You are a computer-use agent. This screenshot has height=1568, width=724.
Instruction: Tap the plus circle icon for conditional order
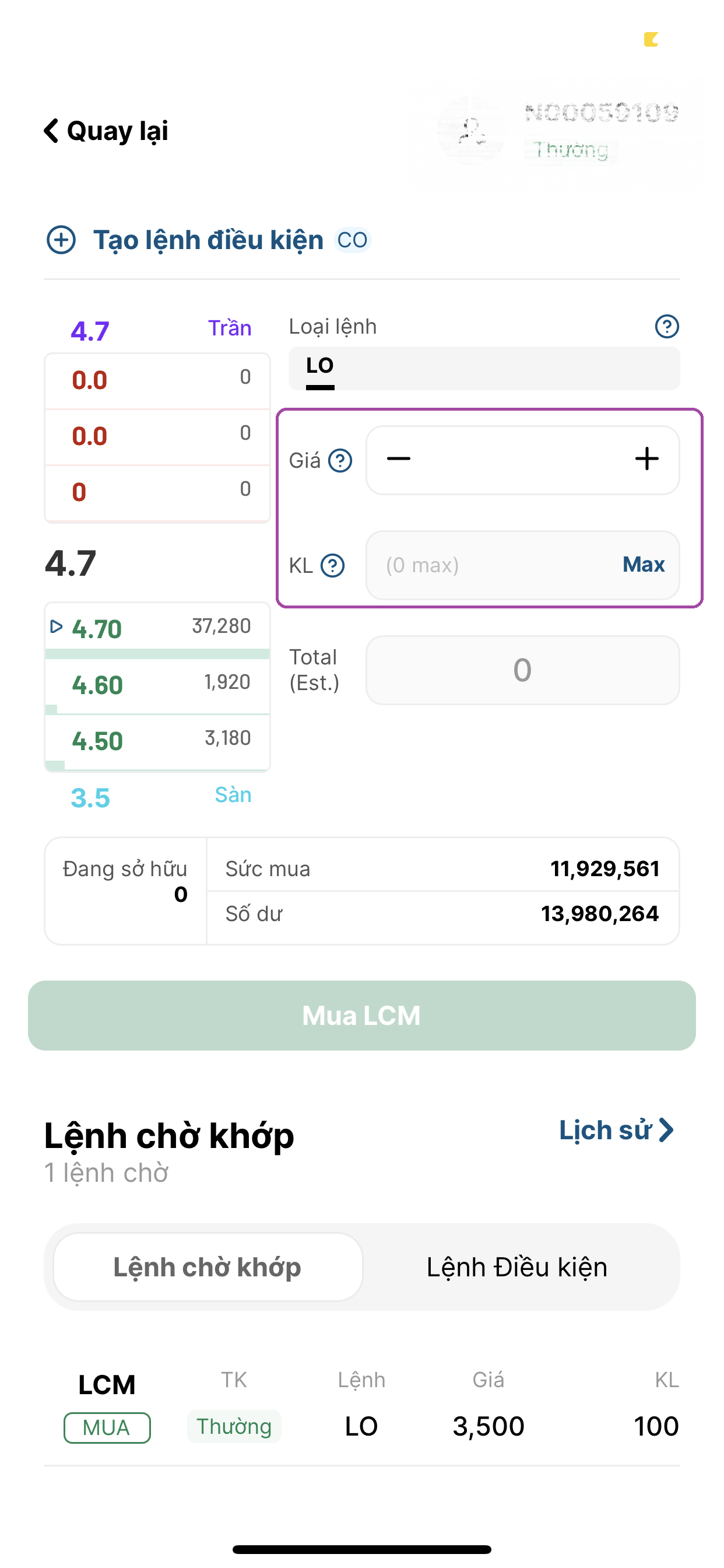click(x=61, y=240)
